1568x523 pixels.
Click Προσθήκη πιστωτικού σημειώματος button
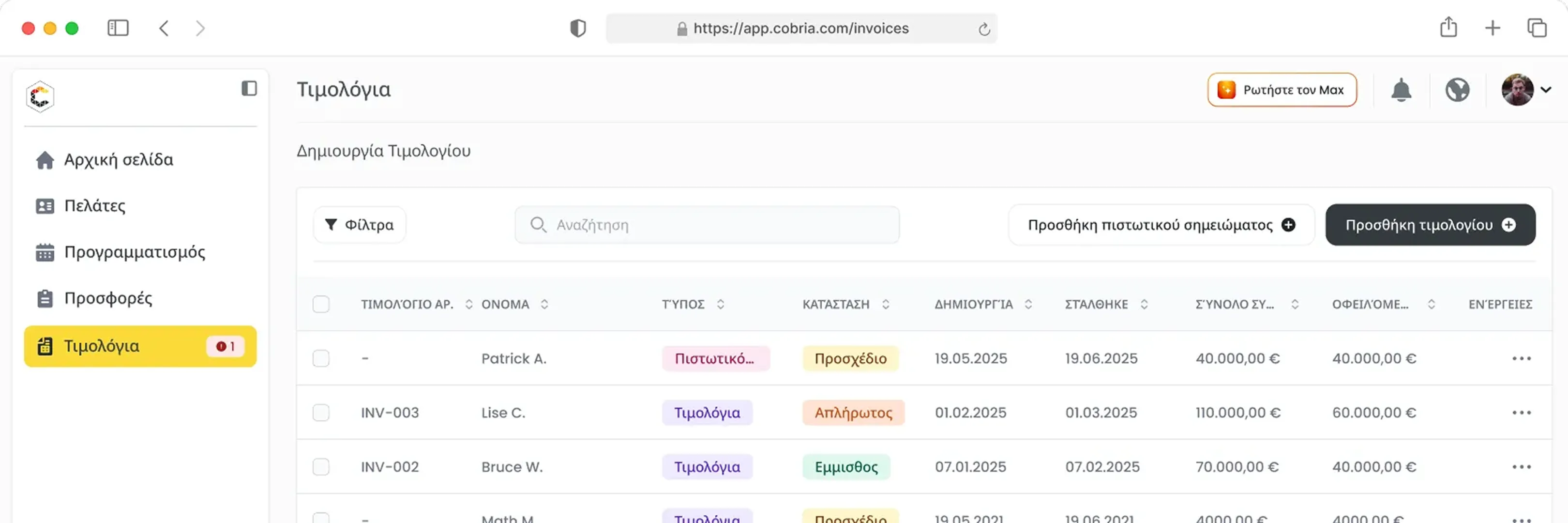click(x=1161, y=225)
